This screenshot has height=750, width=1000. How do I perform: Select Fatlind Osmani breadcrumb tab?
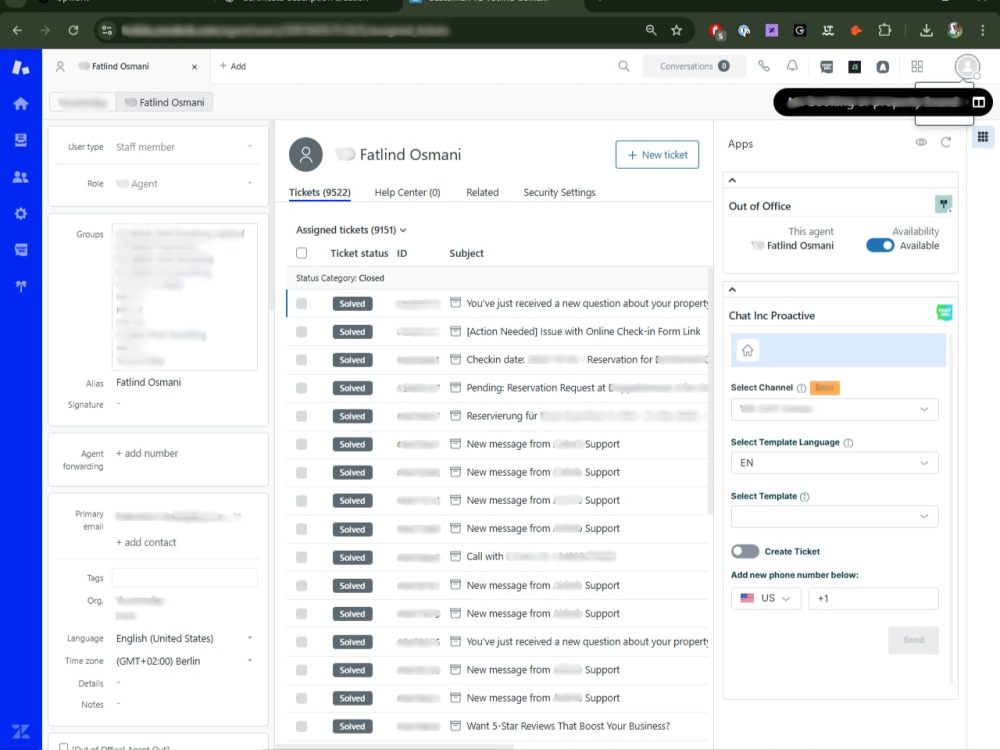click(165, 102)
